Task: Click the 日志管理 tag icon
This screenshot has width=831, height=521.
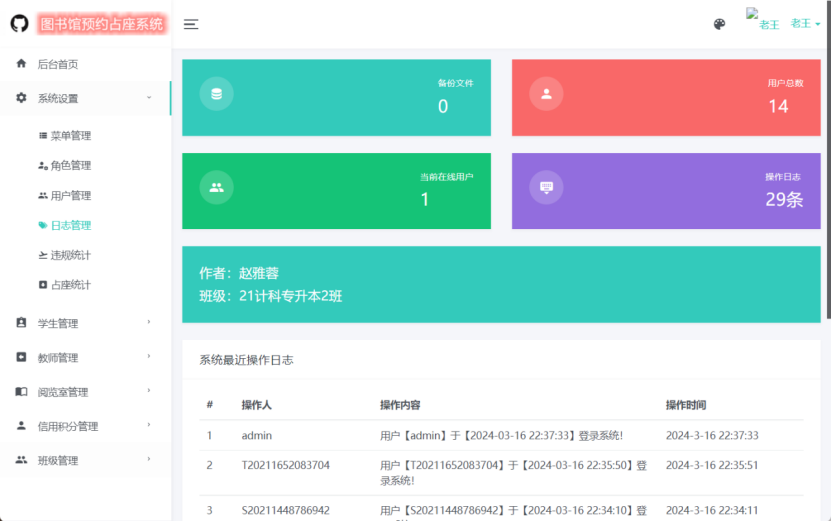Action: tap(43, 225)
